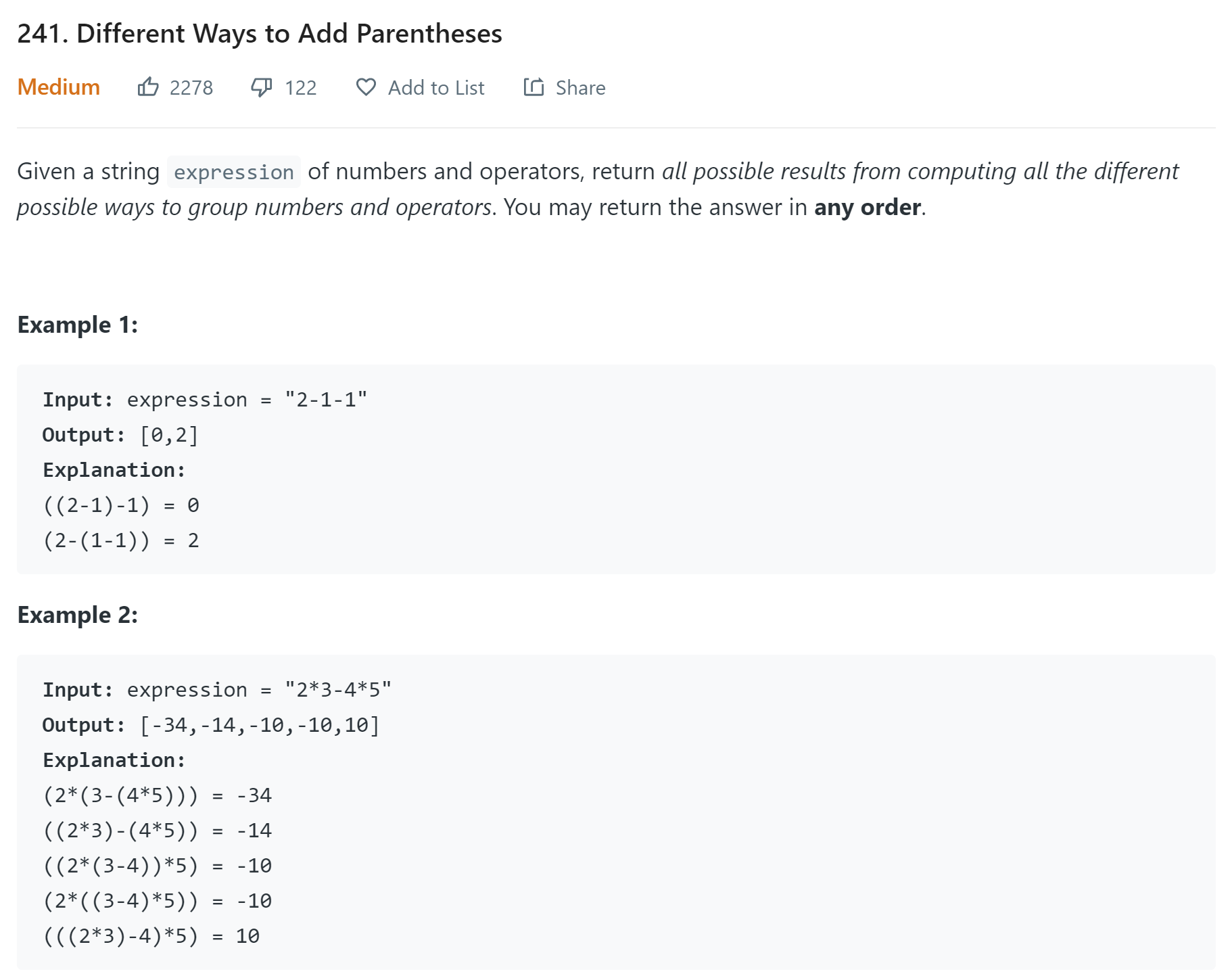Click the Example 2 output list

(260, 725)
